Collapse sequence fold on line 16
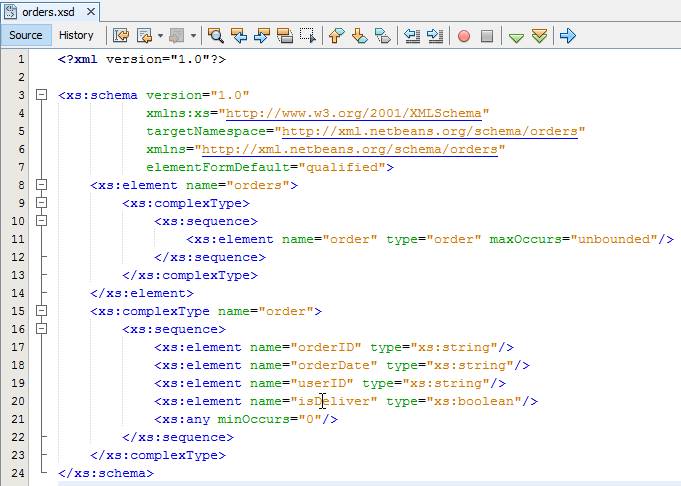 click(41, 328)
